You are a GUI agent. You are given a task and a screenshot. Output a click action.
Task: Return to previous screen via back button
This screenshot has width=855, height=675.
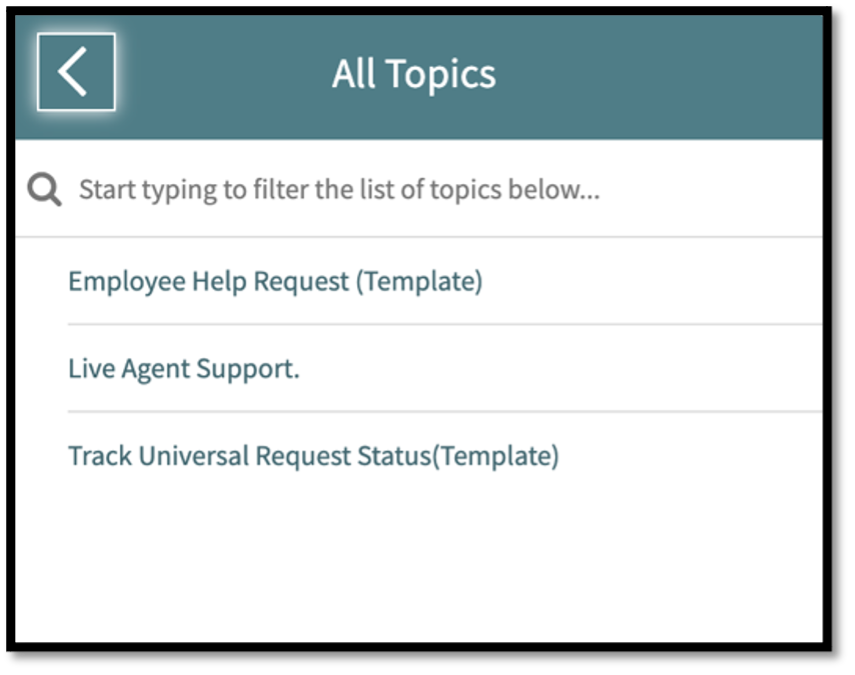[x=74, y=71]
